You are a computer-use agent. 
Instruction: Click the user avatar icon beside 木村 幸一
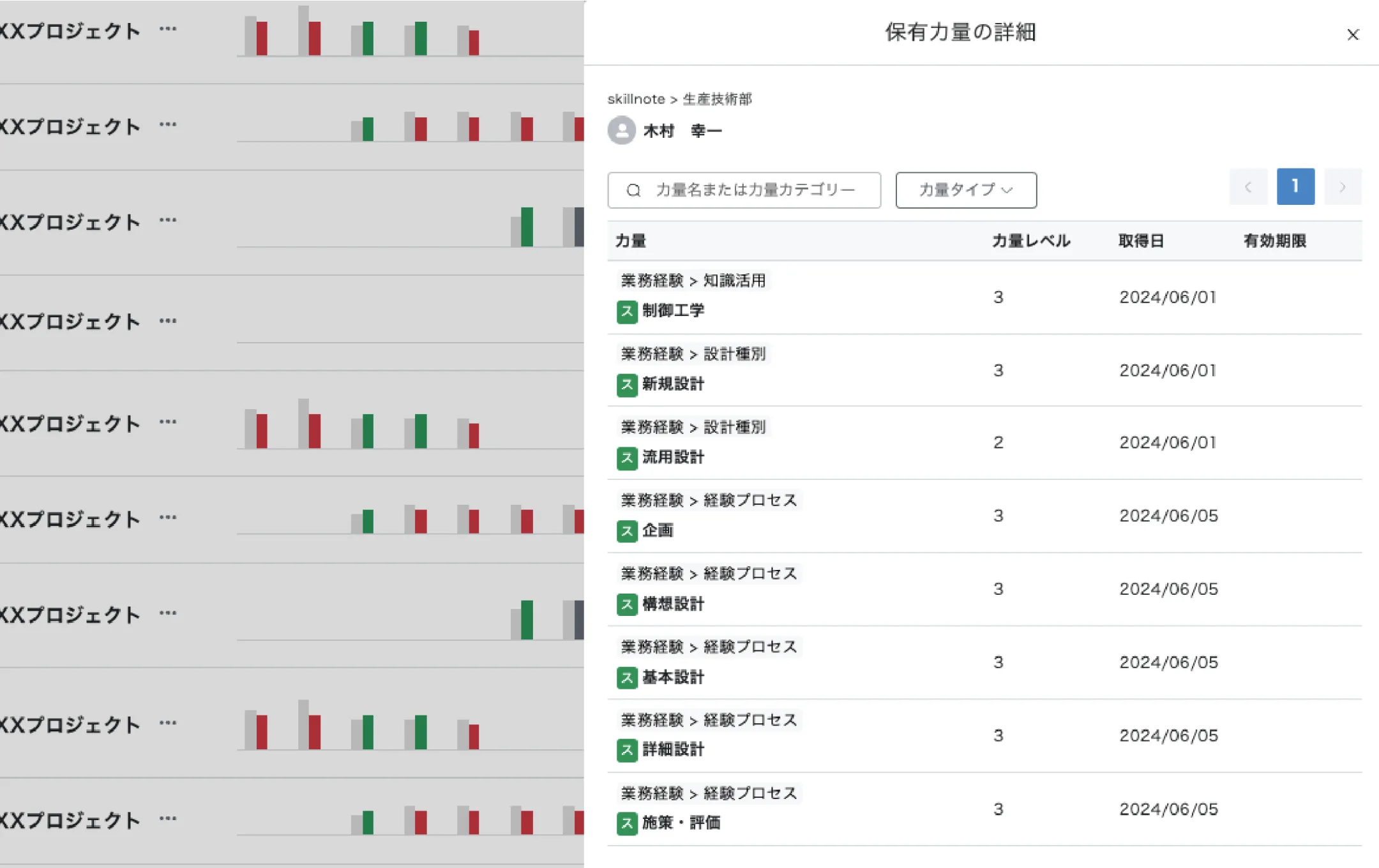[621, 131]
